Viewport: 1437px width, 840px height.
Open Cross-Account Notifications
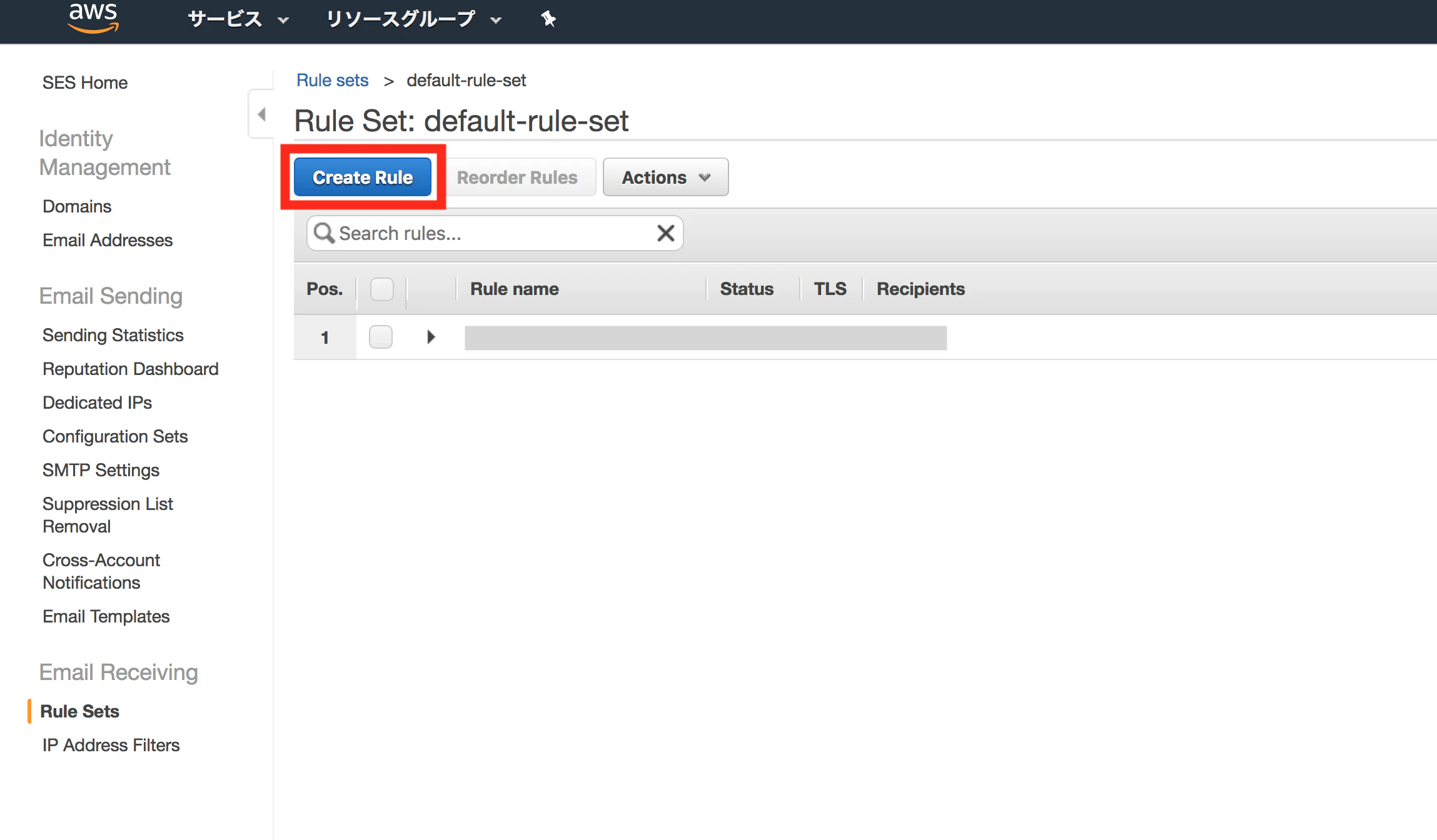coord(101,571)
